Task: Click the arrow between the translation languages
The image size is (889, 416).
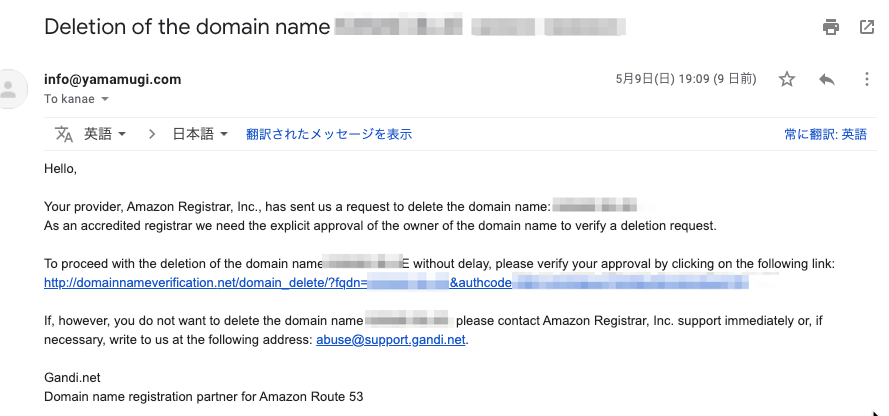Action: pos(151,134)
